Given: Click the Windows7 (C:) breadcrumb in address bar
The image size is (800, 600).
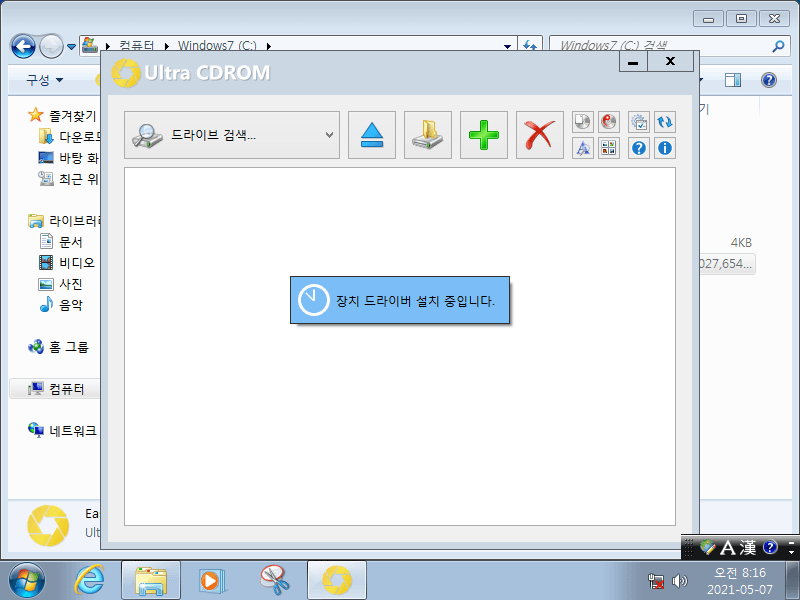Looking at the screenshot, I should pyautogui.click(x=217, y=45).
